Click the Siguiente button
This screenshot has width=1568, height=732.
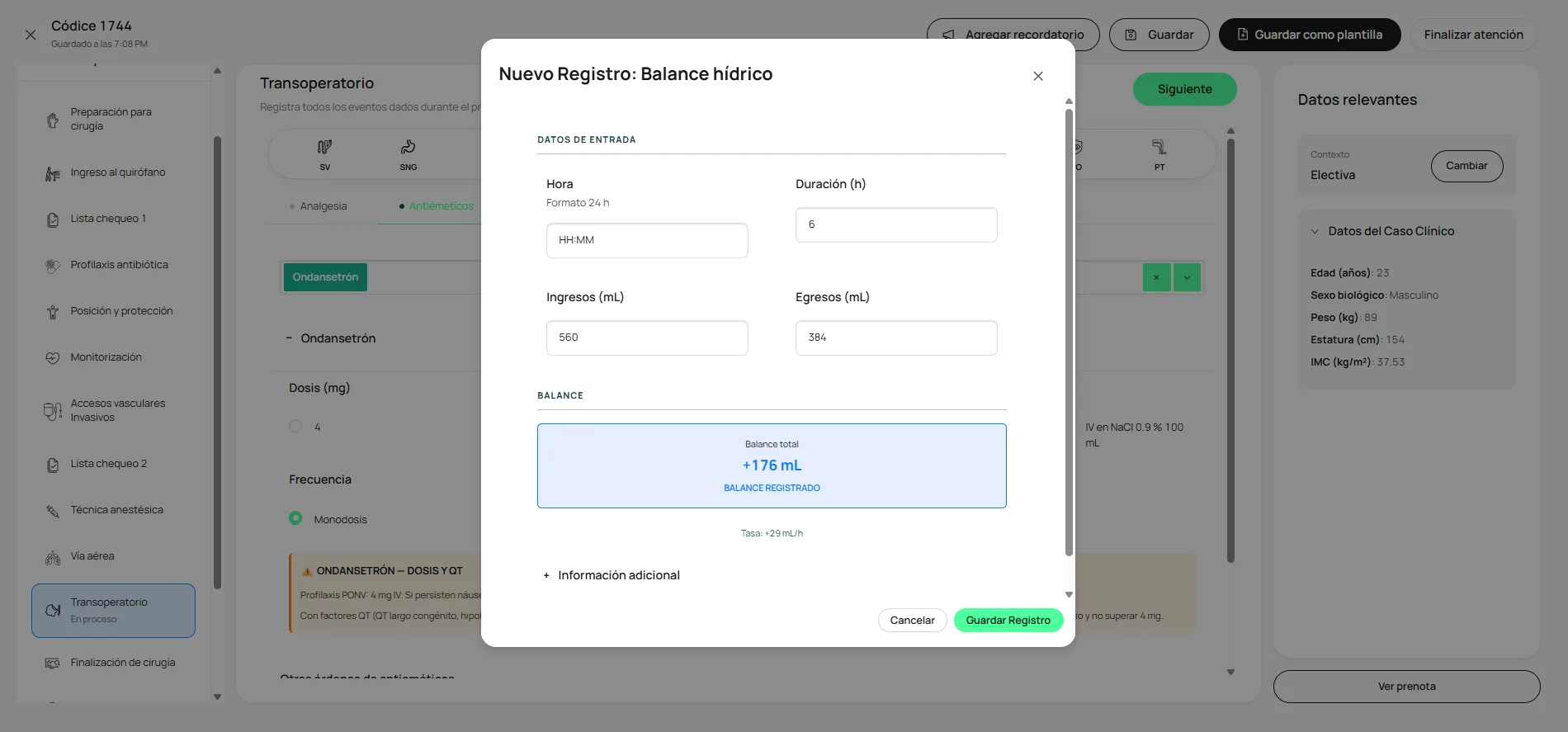coord(1185,89)
